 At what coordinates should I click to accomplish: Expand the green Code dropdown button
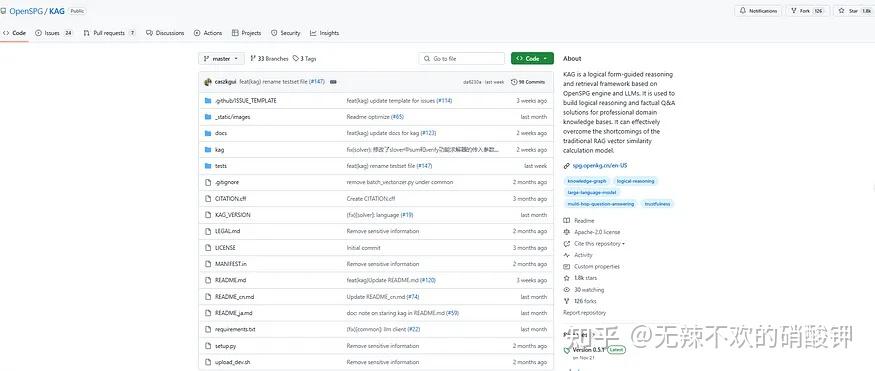pos(532,59)
